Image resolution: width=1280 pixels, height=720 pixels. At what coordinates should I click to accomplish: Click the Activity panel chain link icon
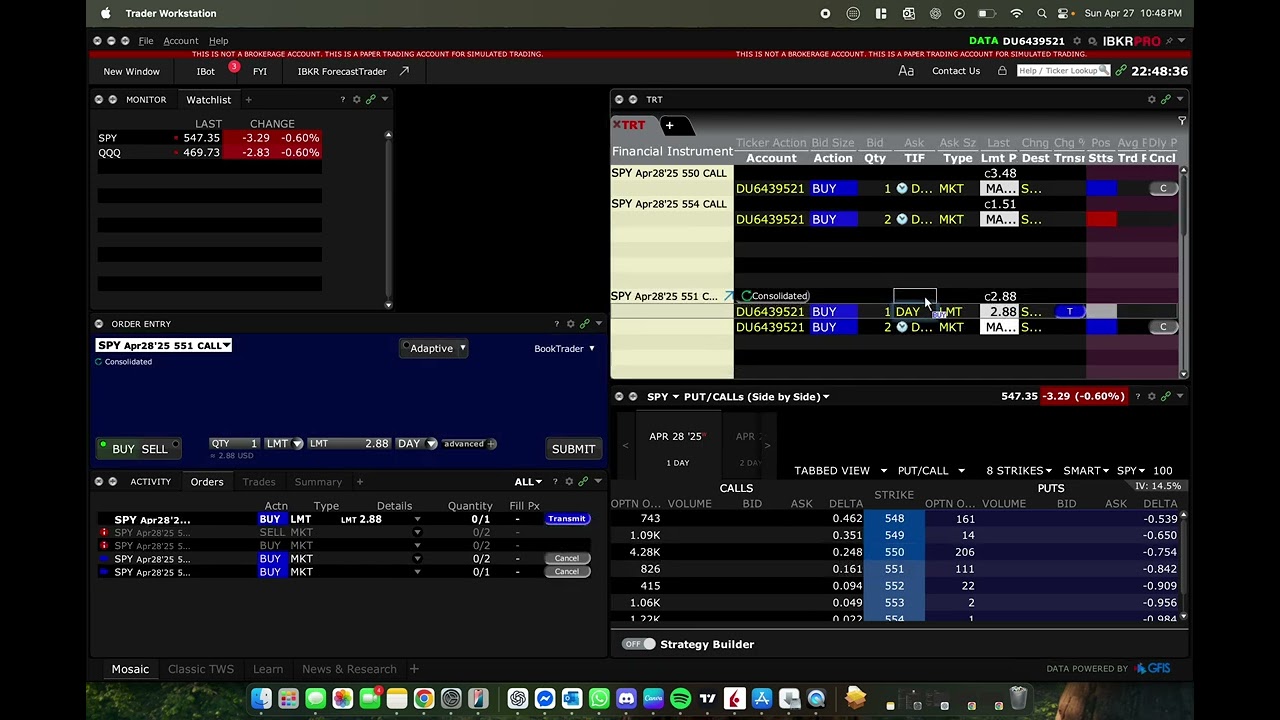click(x=584, y=482)
